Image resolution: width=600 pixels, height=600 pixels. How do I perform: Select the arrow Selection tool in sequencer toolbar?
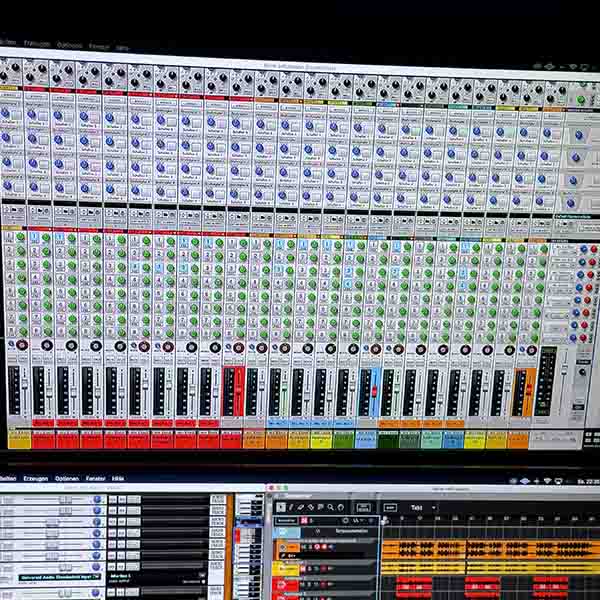click(281, 507)
